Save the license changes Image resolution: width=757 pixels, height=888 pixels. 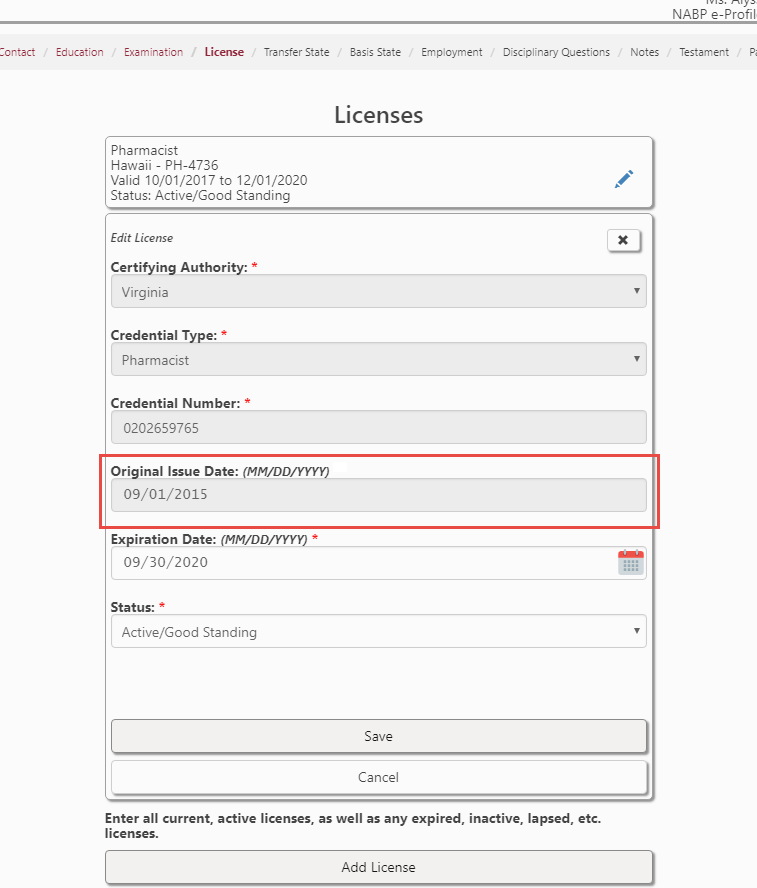click(x=379, y=736)
